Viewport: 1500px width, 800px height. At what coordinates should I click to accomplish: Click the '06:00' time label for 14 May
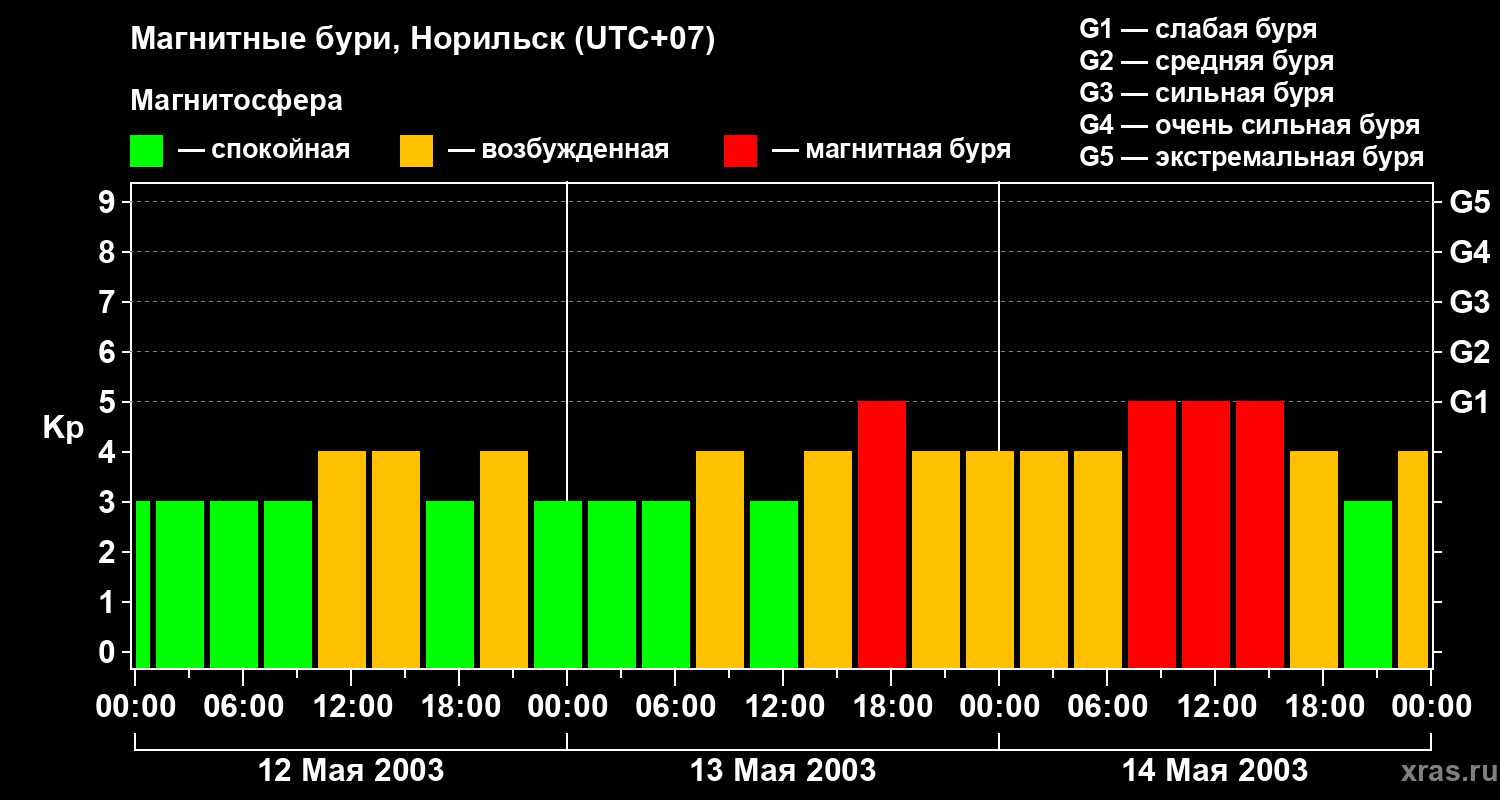click(x=1107, y=707)
